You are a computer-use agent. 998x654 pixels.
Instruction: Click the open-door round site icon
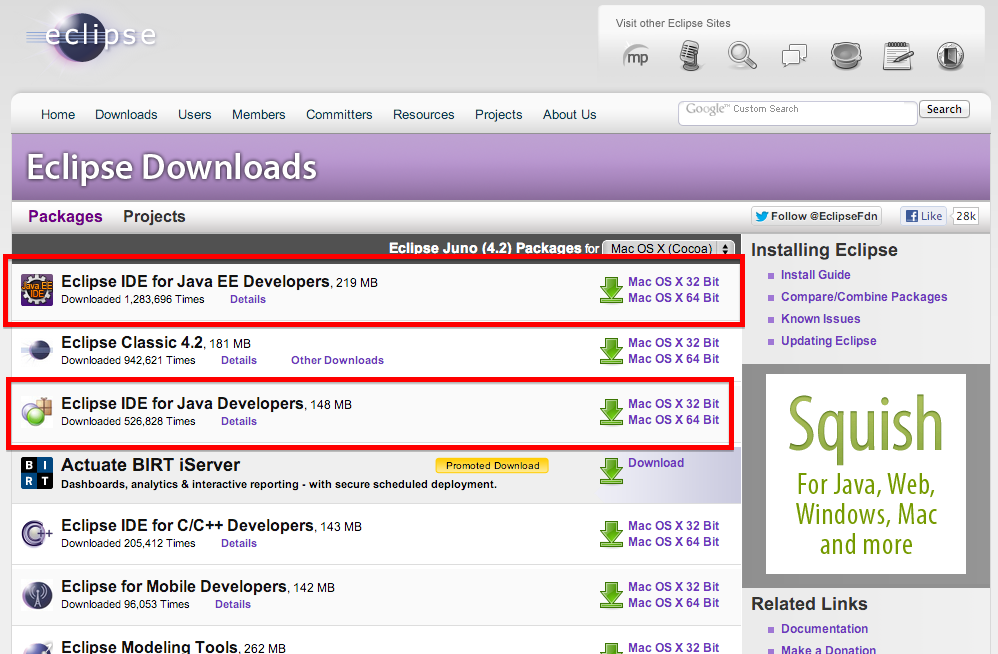click(950, 55)
